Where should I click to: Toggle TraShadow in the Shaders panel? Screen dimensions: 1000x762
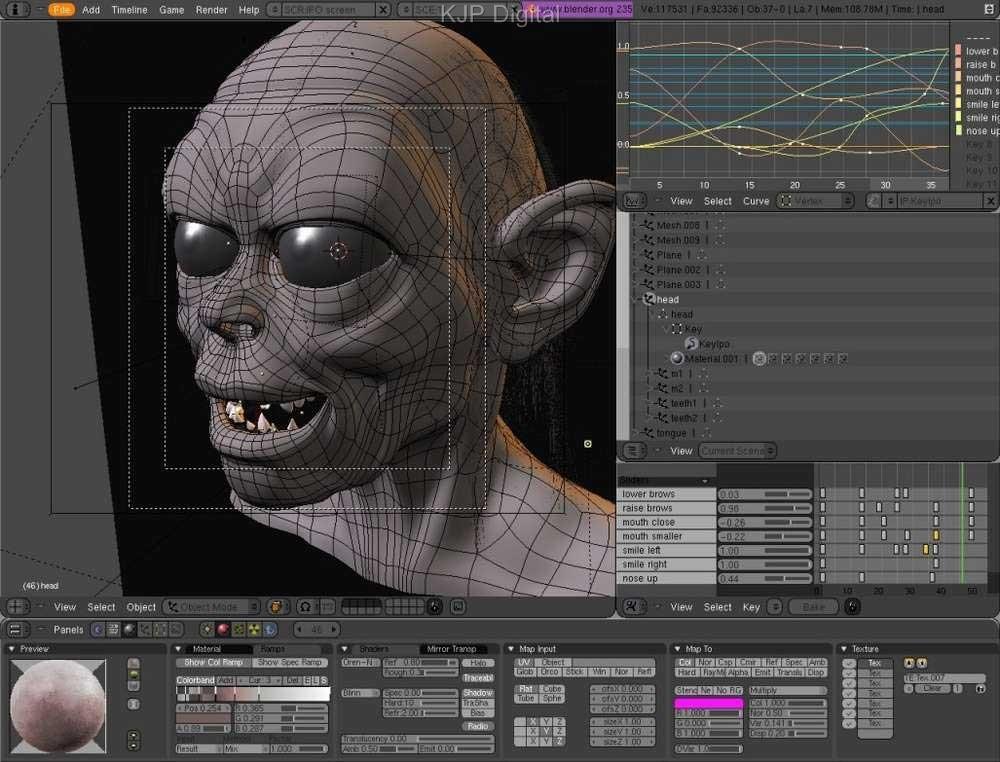pos(477,703)
